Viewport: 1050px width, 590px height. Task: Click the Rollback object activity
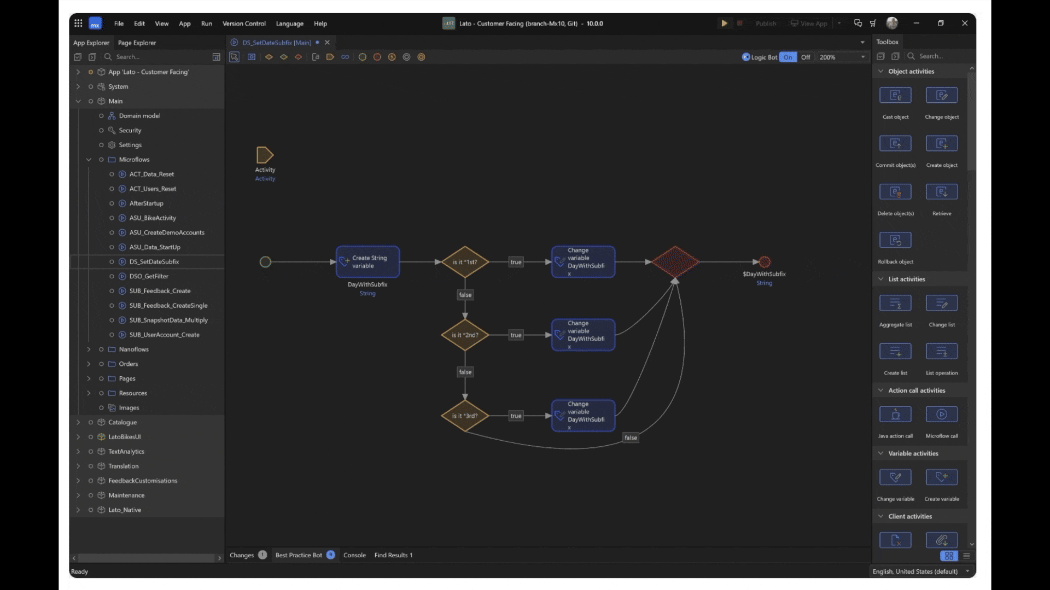(895, 238)
